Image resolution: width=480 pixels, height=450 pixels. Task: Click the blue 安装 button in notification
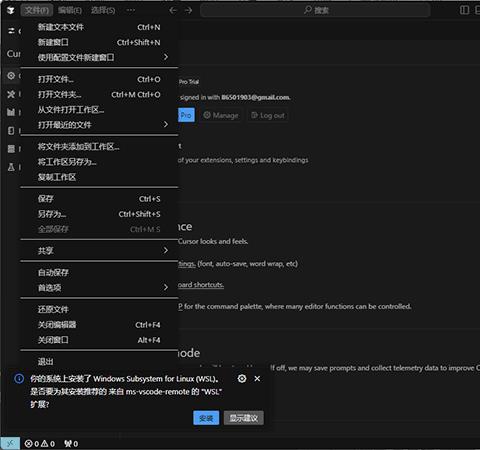pos(206,418)
